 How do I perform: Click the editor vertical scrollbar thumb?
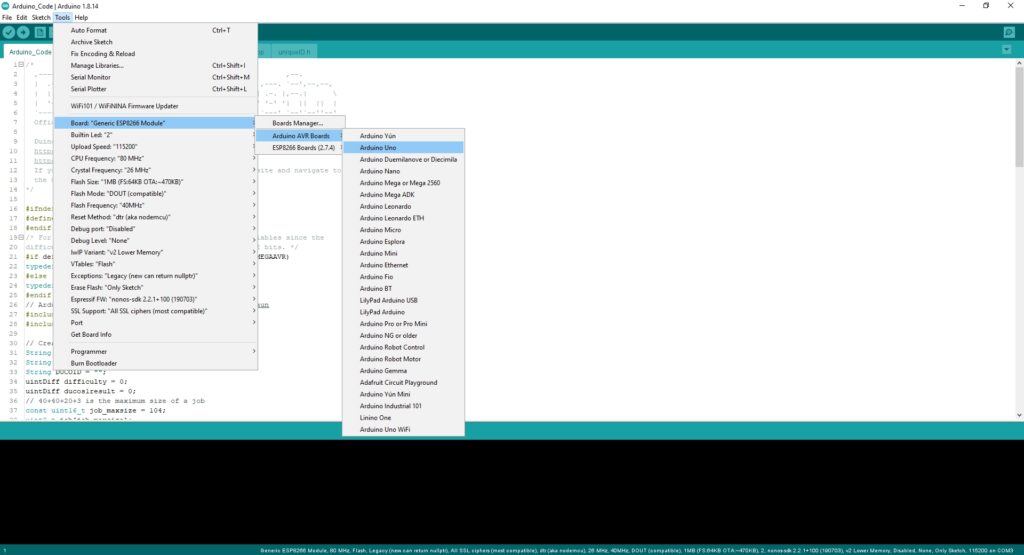(1019, 118)
